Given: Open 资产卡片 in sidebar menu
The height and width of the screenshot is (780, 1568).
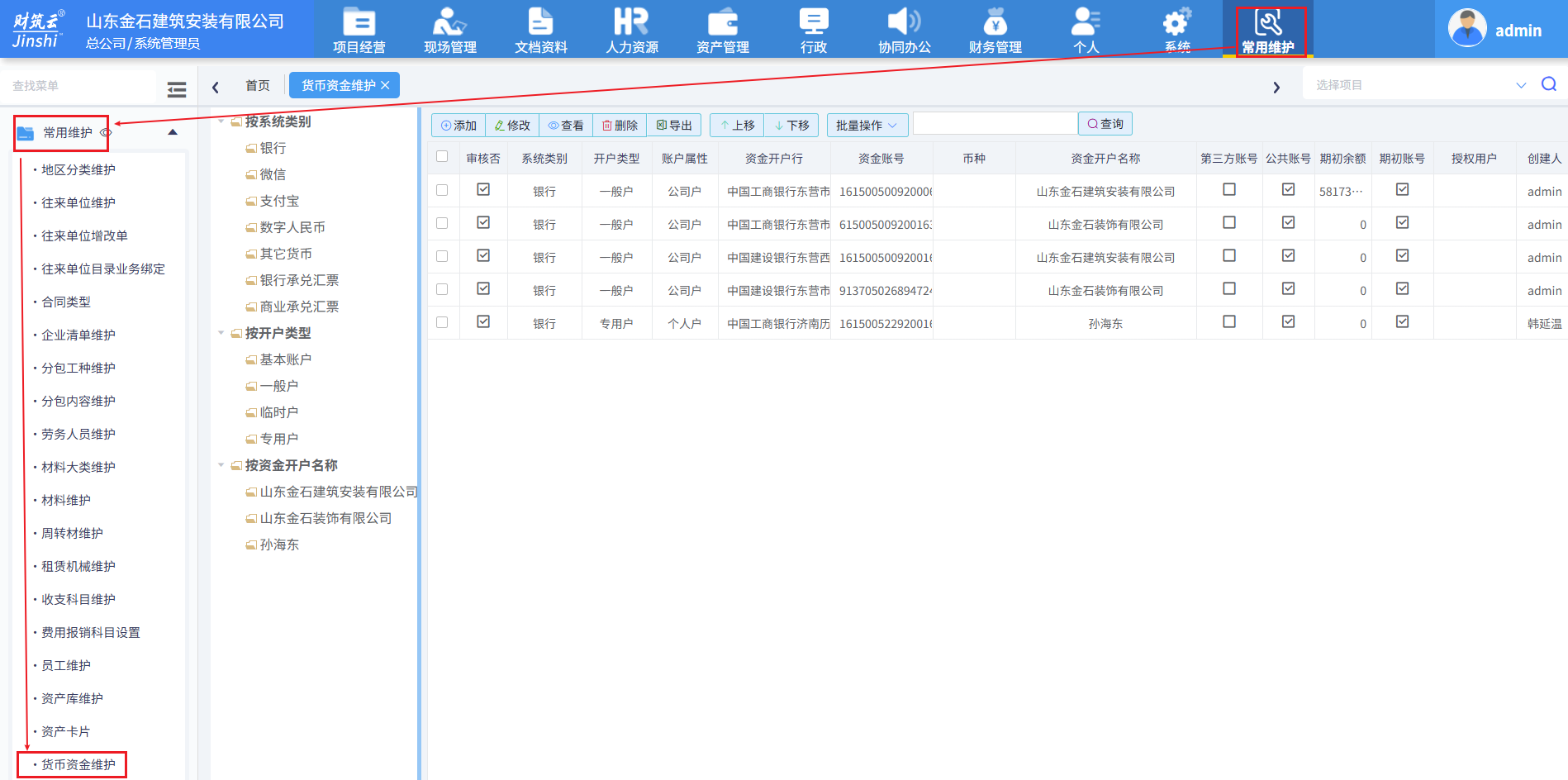Looking at the screenshot, I should click(66, 731).
